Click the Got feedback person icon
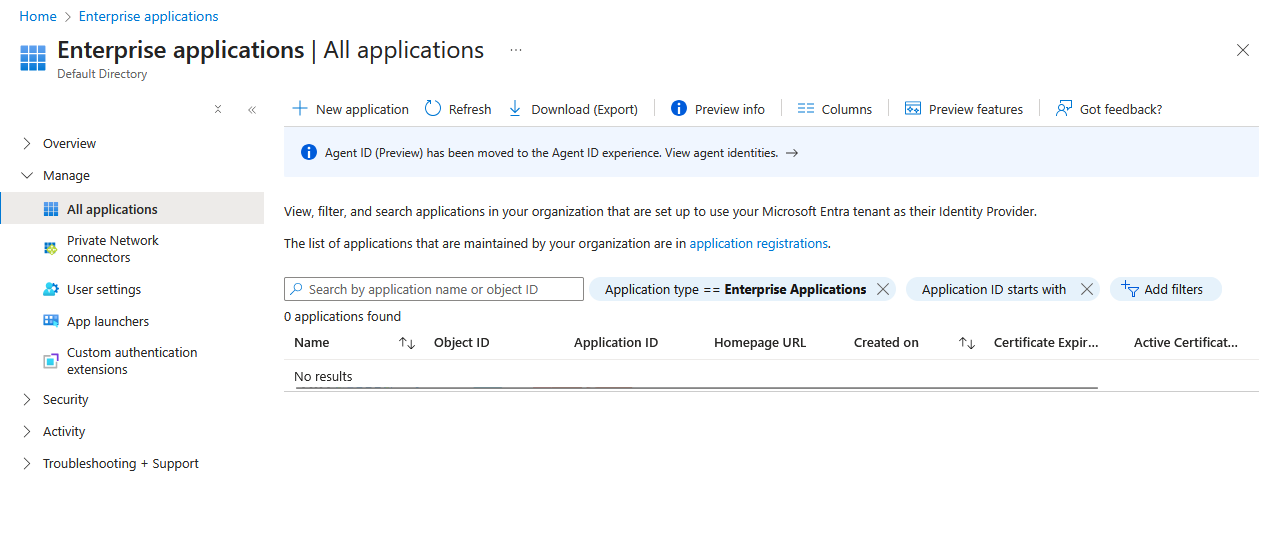1276x538 pixels. [1064, 108]
